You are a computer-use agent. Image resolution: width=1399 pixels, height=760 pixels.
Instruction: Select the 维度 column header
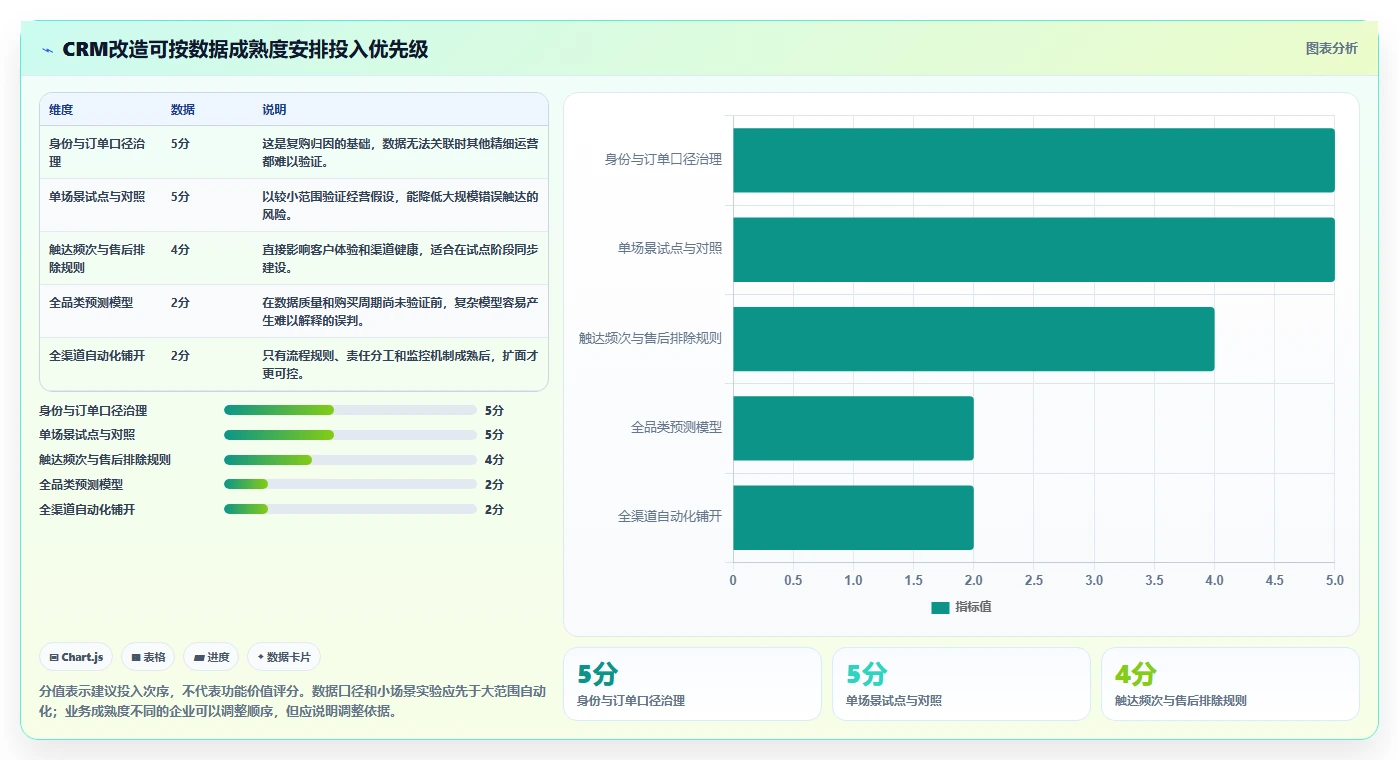click(61, 110)
